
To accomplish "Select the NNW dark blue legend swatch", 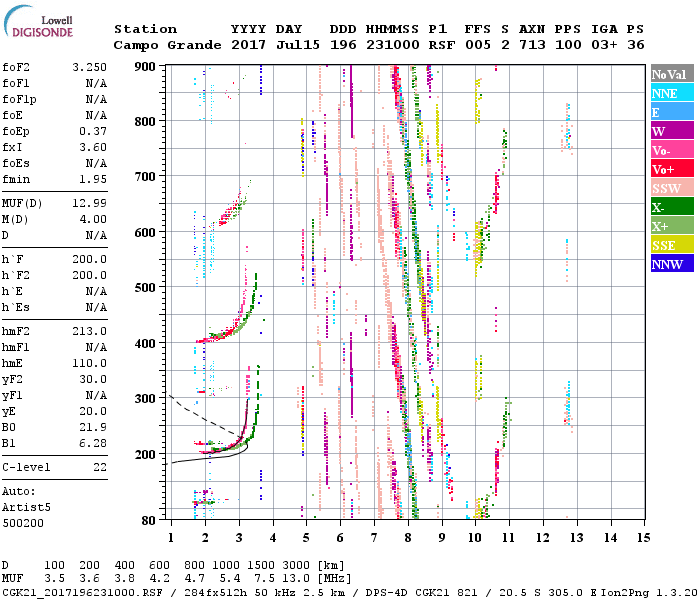I will click(x=671, y=265).
